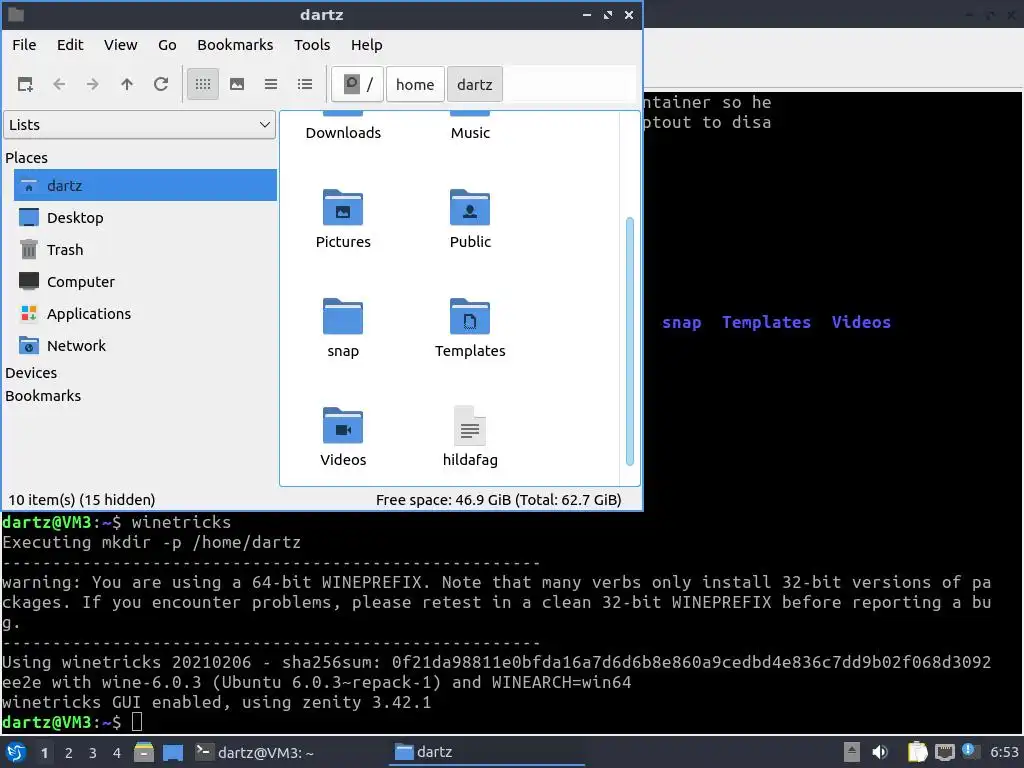Open the Help menu

[x=366, y=45]
